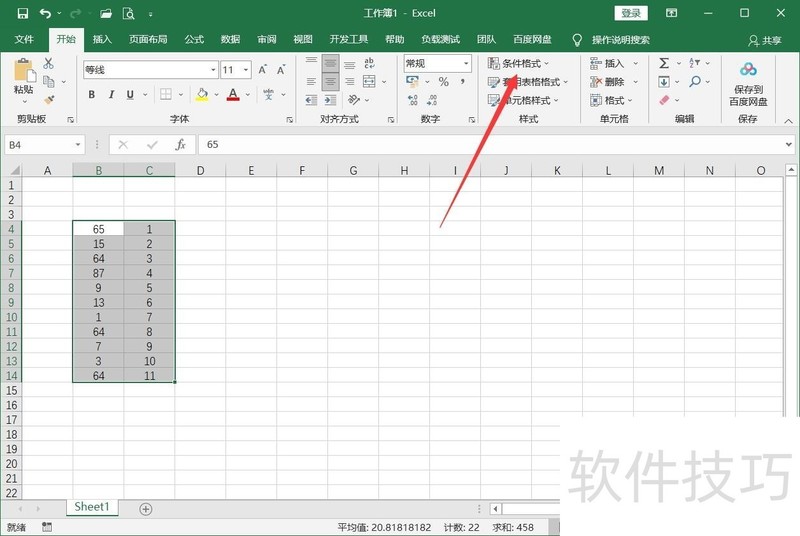
Task: Clear cell contents with the eraser icon
Action: 664,100
